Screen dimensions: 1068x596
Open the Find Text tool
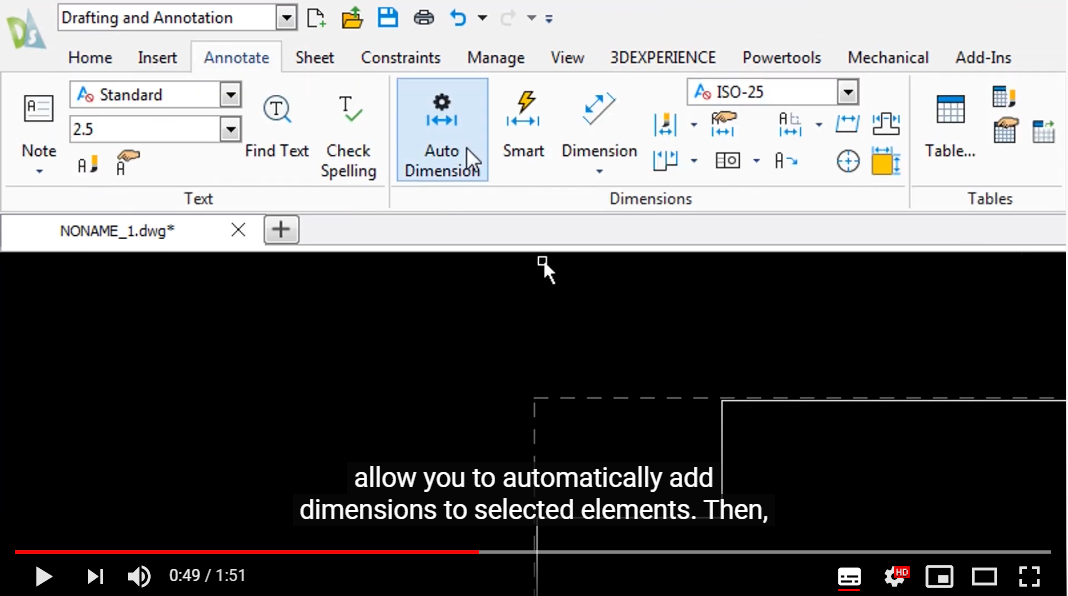click(277, 126)
